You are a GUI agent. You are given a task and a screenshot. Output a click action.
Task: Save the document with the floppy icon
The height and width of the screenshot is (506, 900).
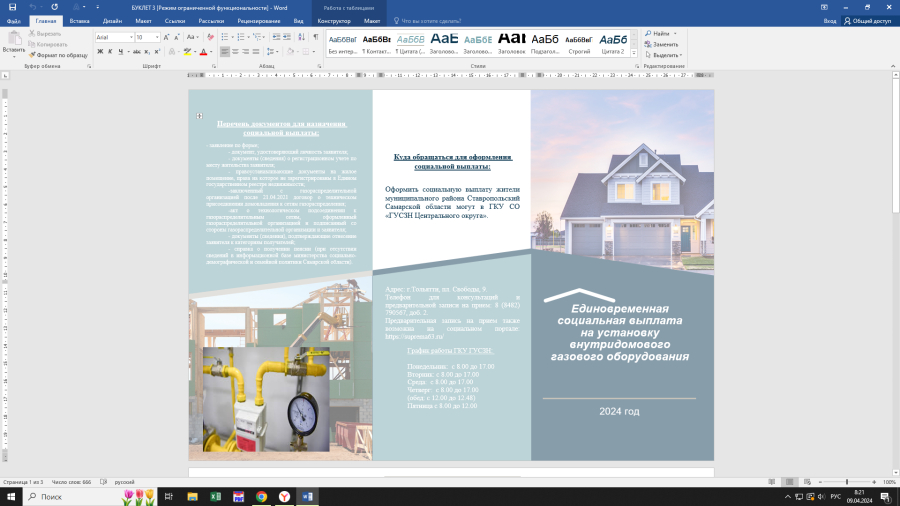coord(12,7)
